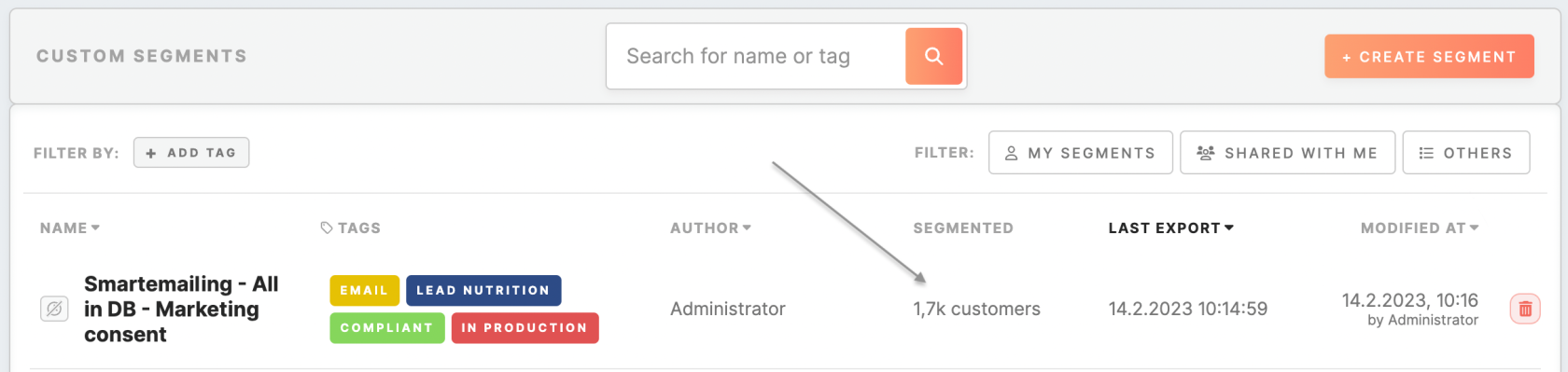The width and height of the screenshot is (1568, 372).
Task: Sort by Modified At column
Action: tap(1420, 227)
